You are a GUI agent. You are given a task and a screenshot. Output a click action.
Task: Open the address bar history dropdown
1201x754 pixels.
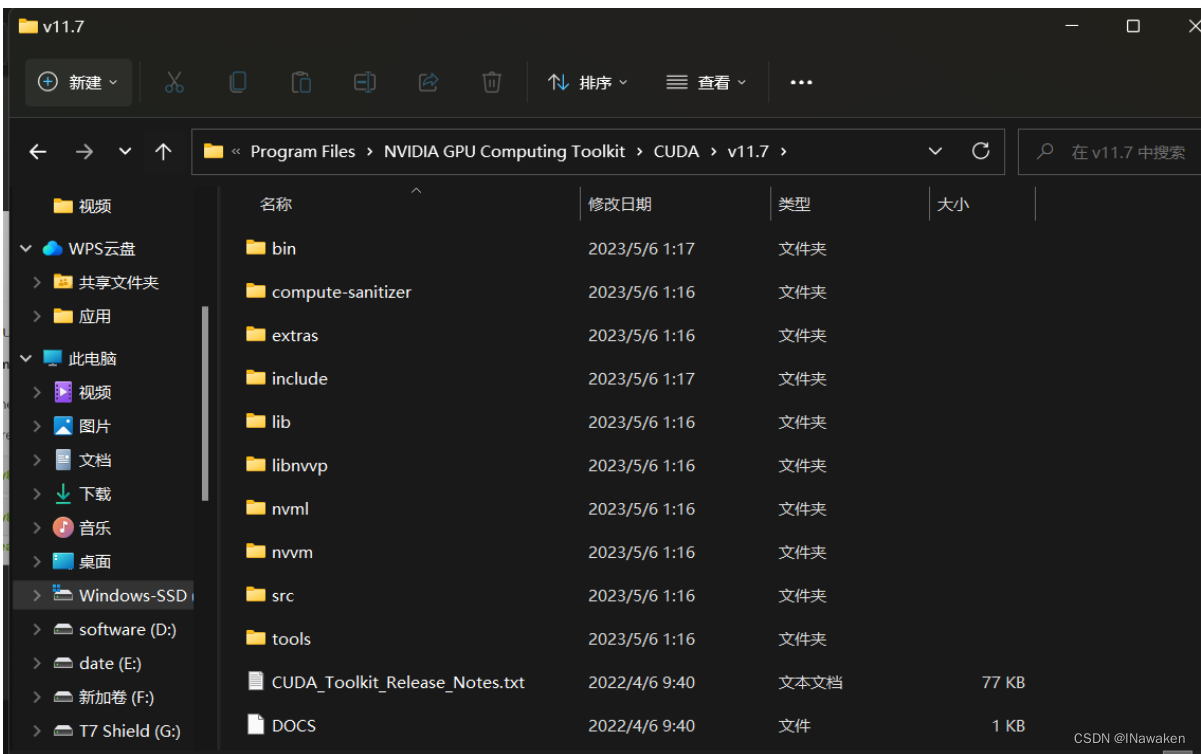(934, 151)
